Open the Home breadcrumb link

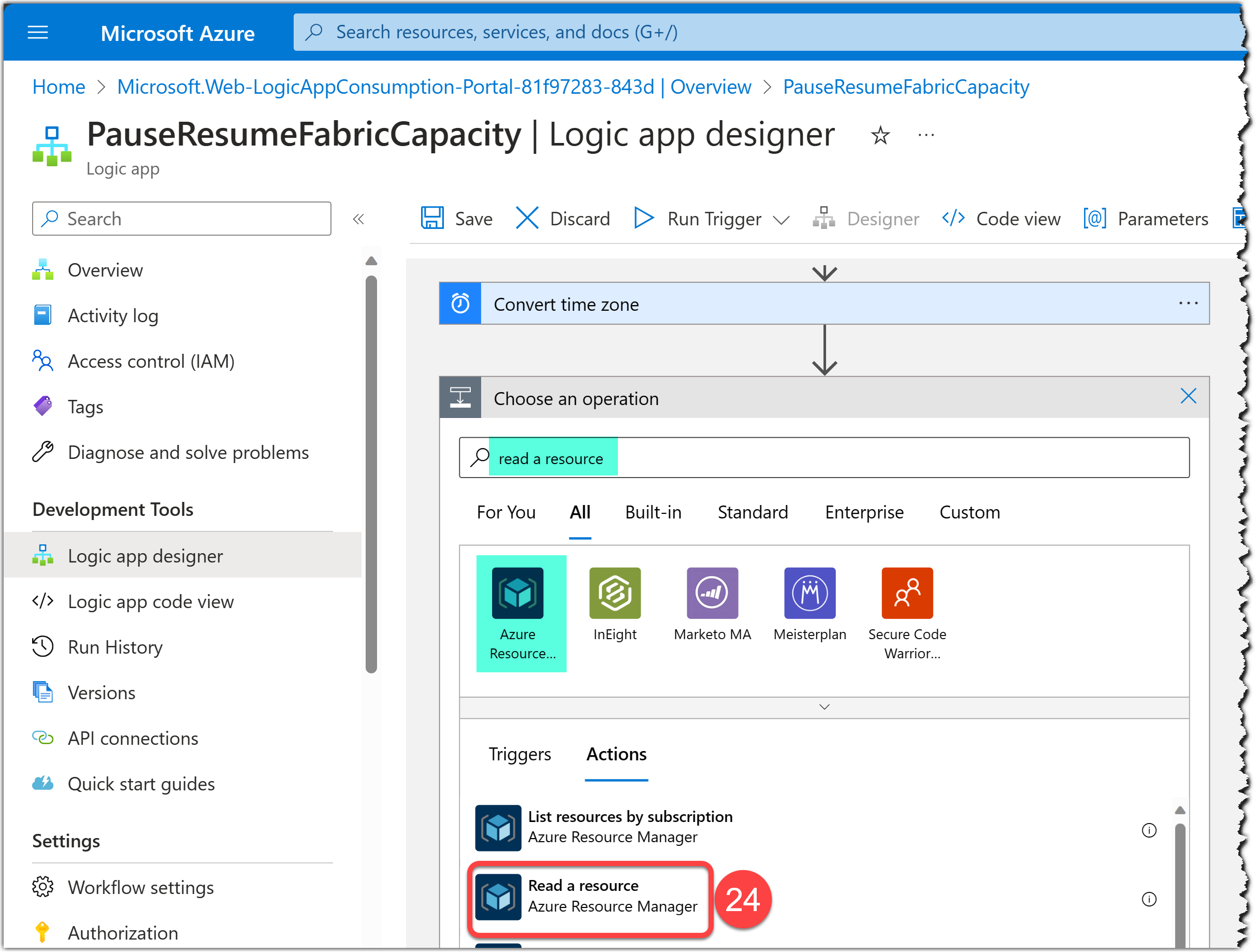point(59,87)
